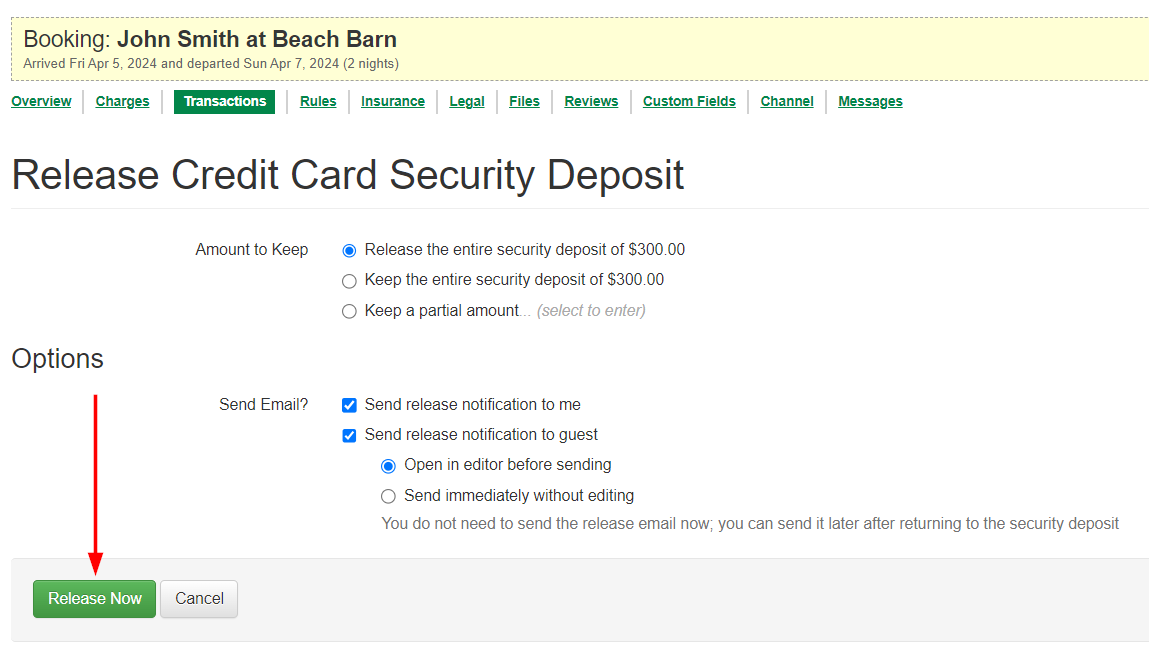Uncheck send release notification to me

349,405
